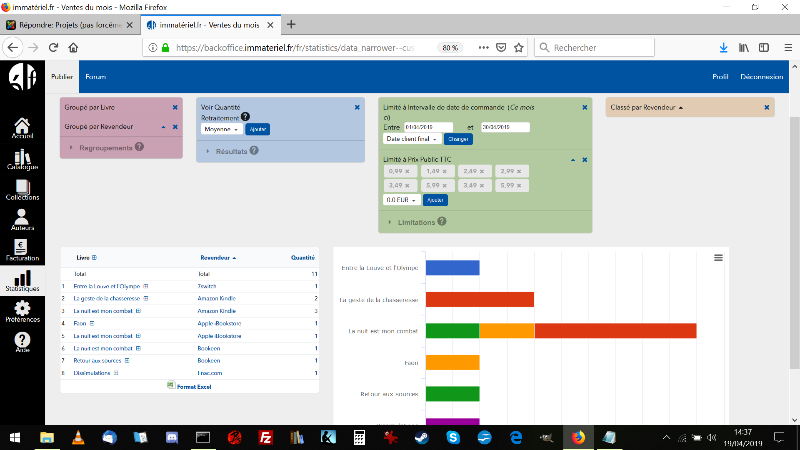Toggle sort order on Classé par Revendeur
This screenshot has width=800, height=450.
pos(680,107)
